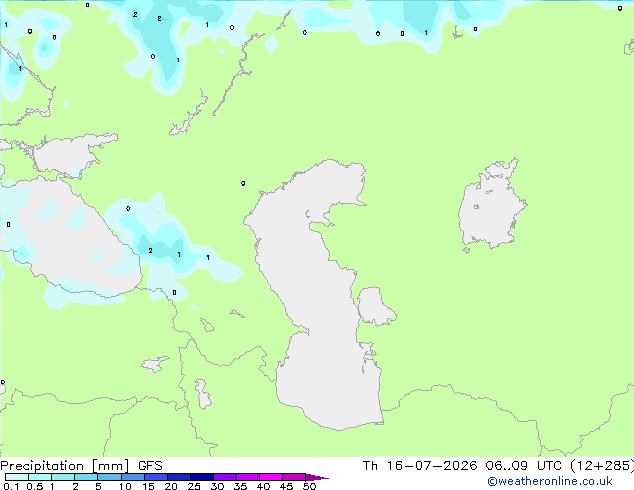The height and width of the screenshot is (490, 634).
Task: Click the 40–45 mm magenta legend swatch
Action: tap(271, 477)
